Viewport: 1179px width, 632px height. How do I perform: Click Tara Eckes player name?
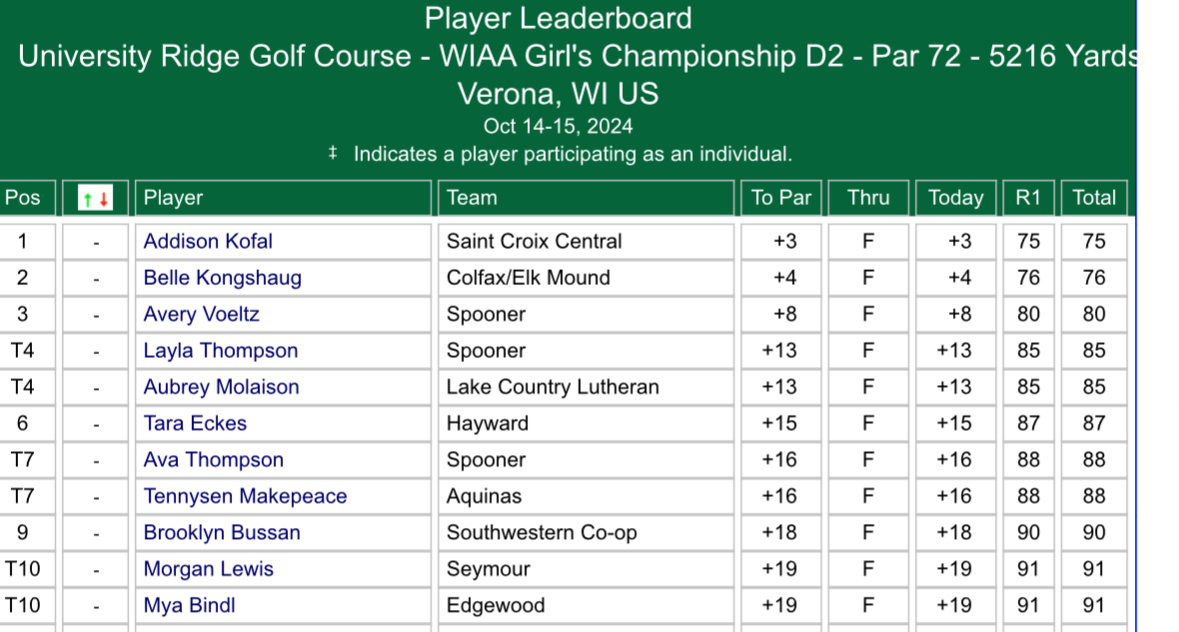[x=195, y=423]
